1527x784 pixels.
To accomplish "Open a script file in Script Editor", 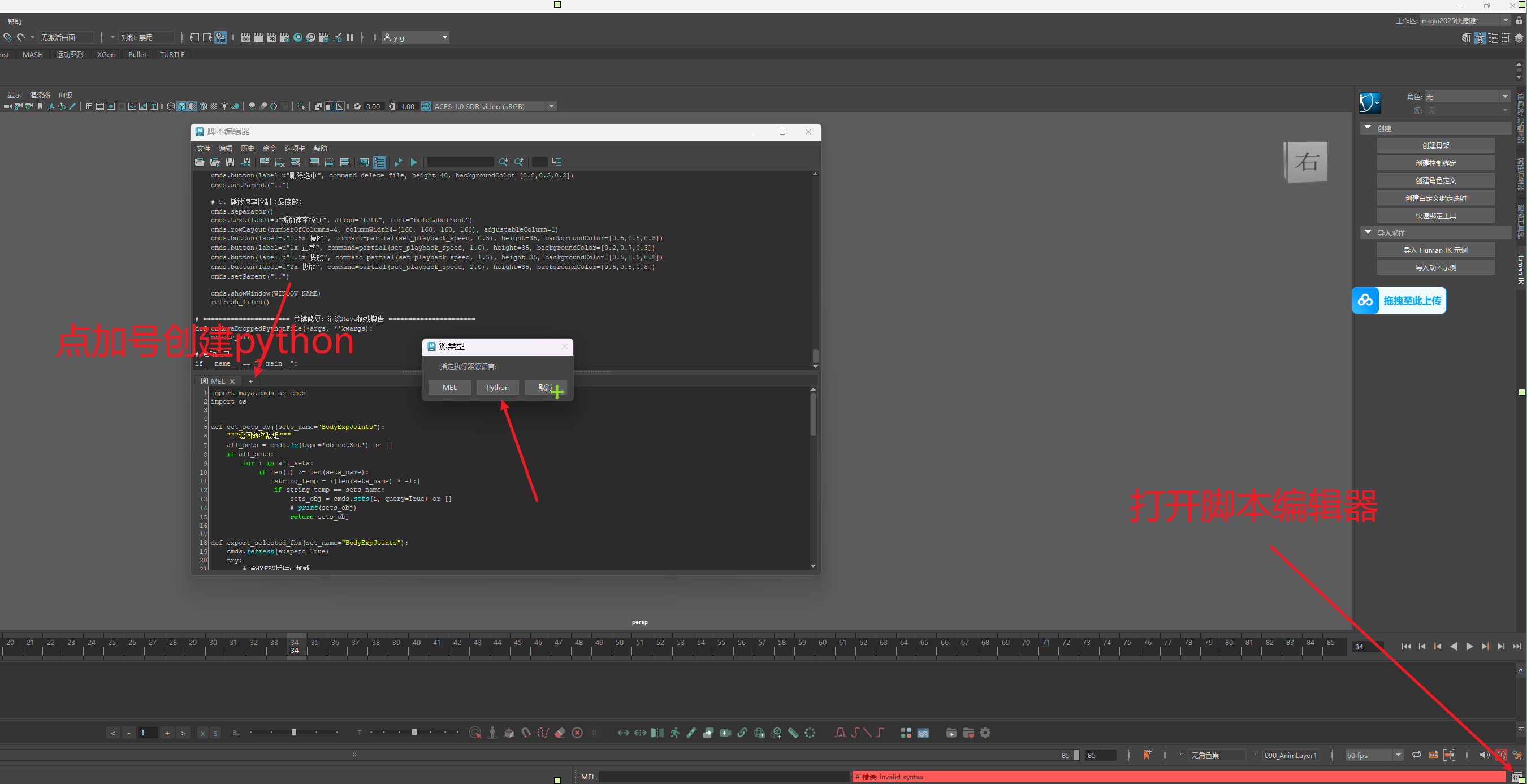I will coord(200,162).
